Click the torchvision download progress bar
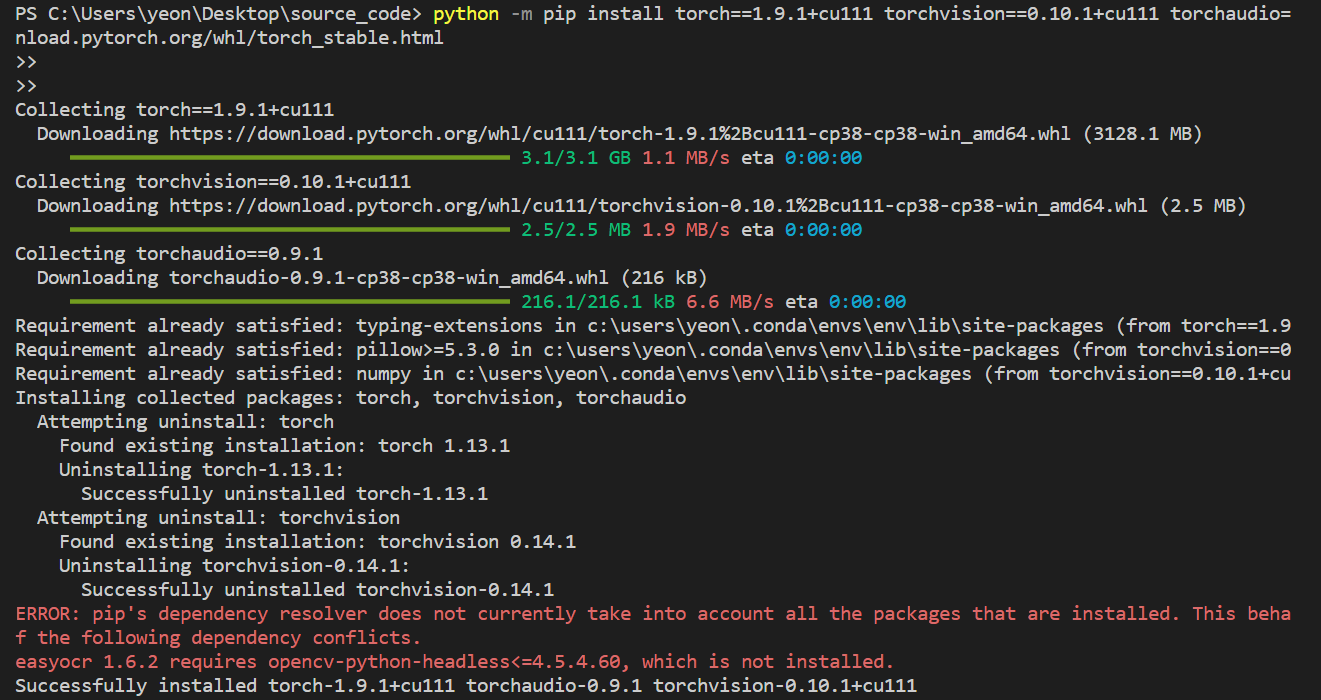This screenshot has width=1321, height=700. tap(289, 230)
